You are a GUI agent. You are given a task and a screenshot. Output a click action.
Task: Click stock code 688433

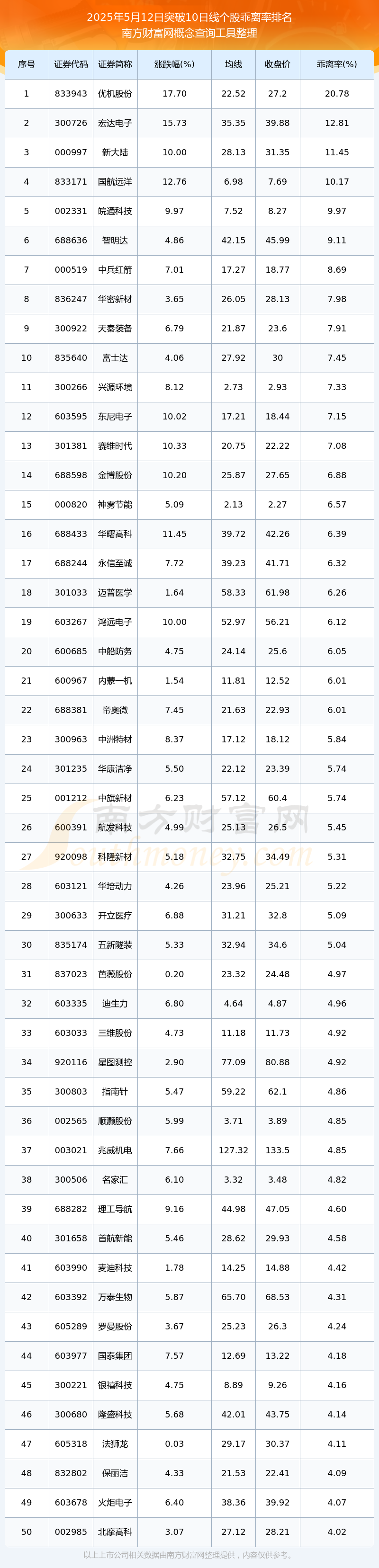click(71, 534)
